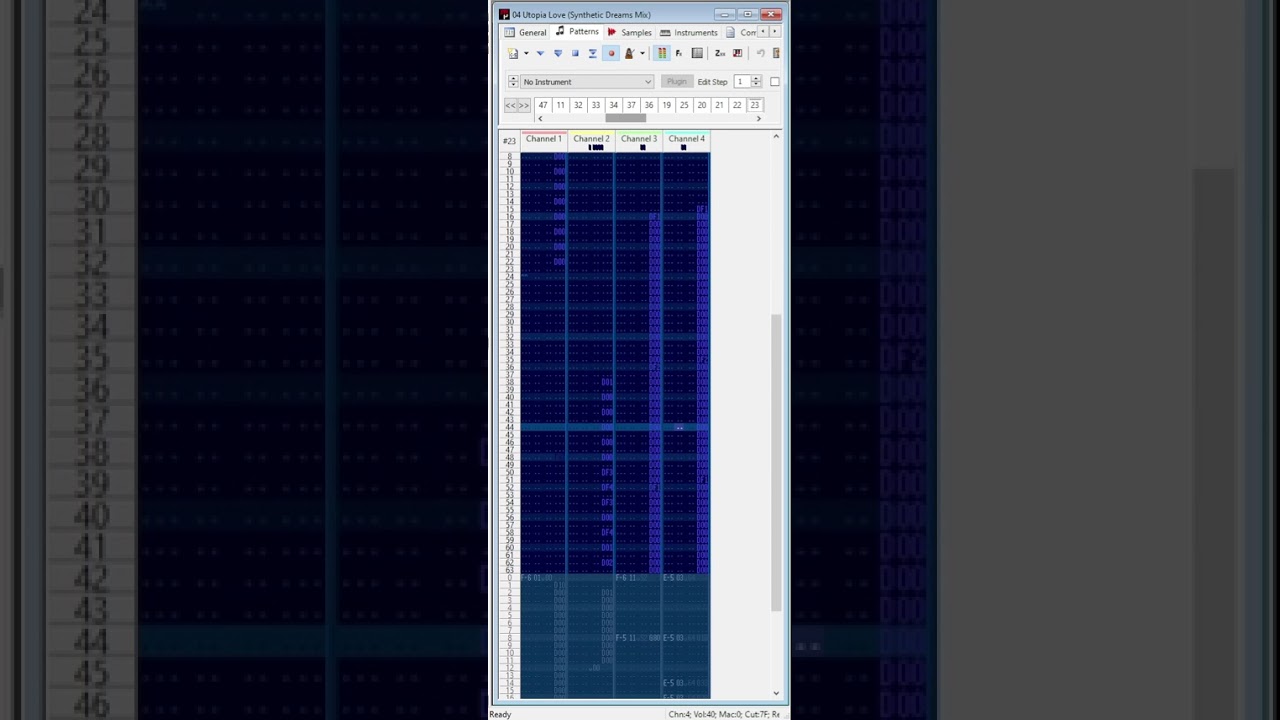The width and height of the screenshot is (1280, 720).
Task: Select order 22 in the sequence list
Action: 737,105
